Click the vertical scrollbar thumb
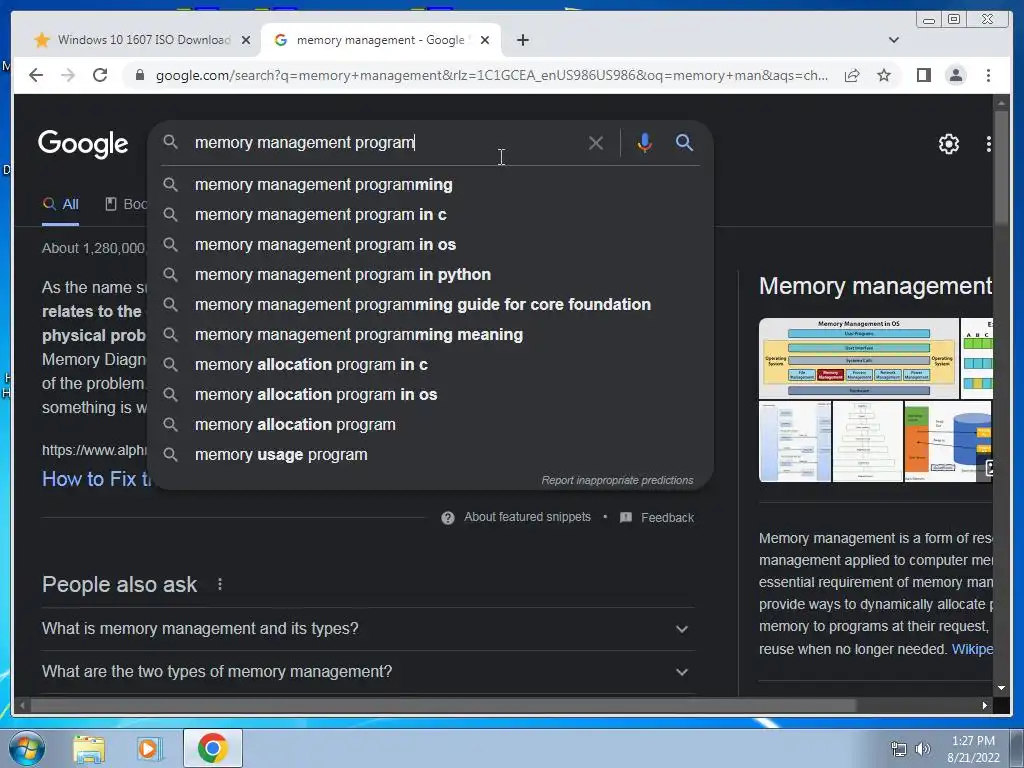 coord(1001,168)
